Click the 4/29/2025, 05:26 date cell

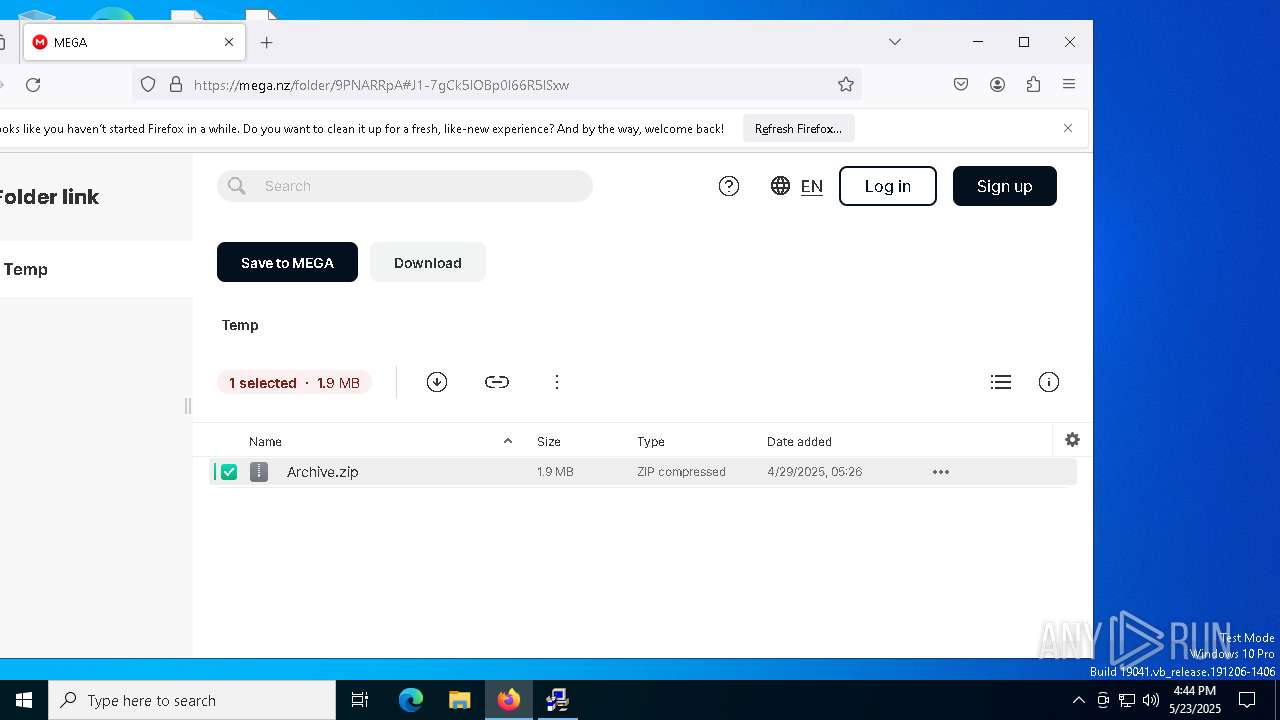[x=814, y=472]
